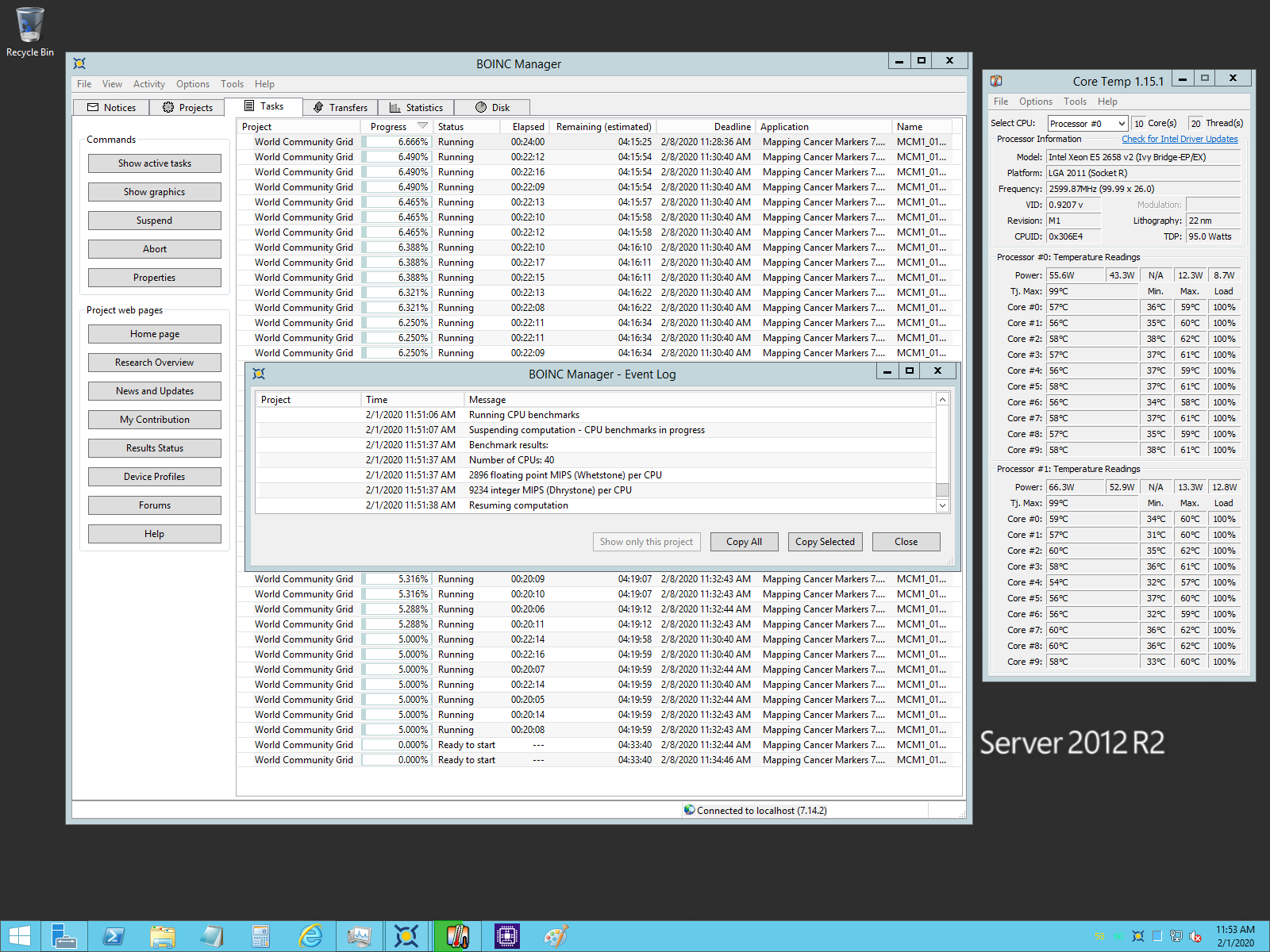Select the 5.316% task at 00:20:09 elapsed
Screen dimensions: 1270x952
click(x=599, y=579)
